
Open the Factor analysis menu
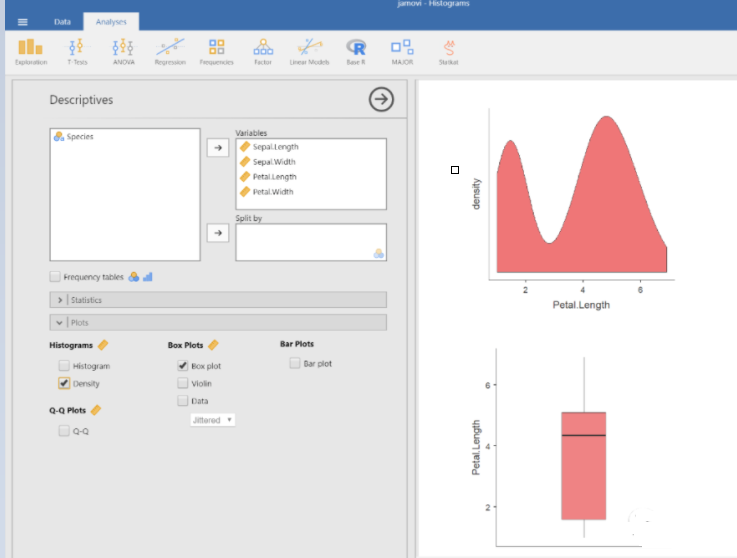[263, 50]
